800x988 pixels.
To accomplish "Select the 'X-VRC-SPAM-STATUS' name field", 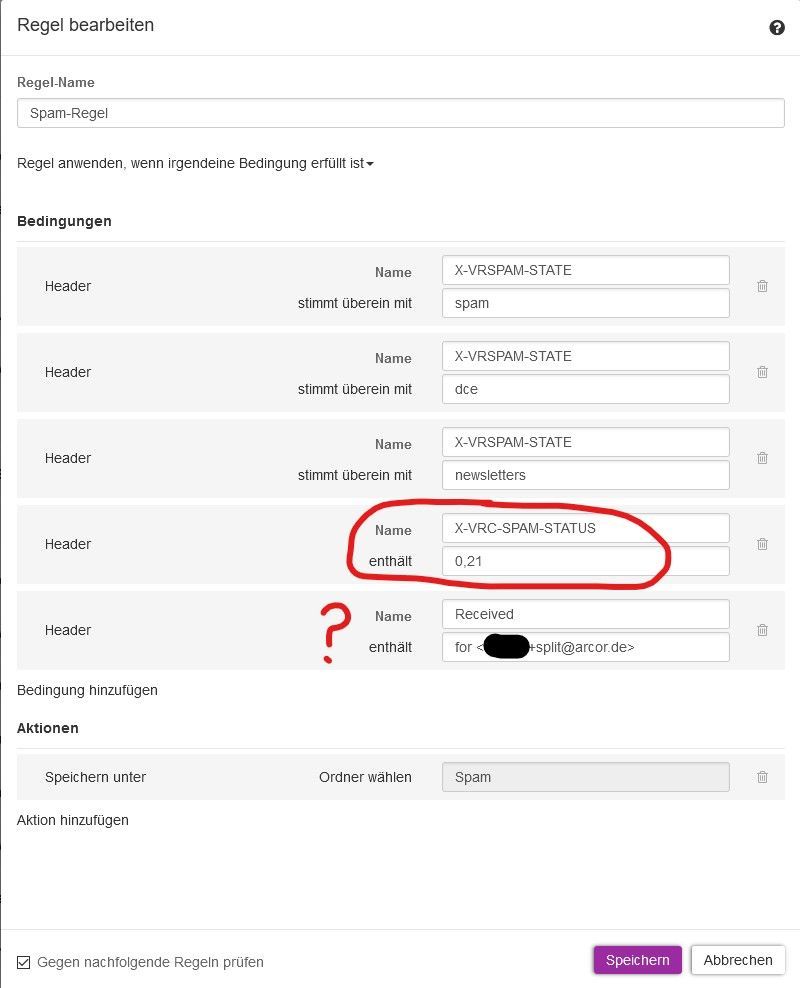I will (585, 528).
